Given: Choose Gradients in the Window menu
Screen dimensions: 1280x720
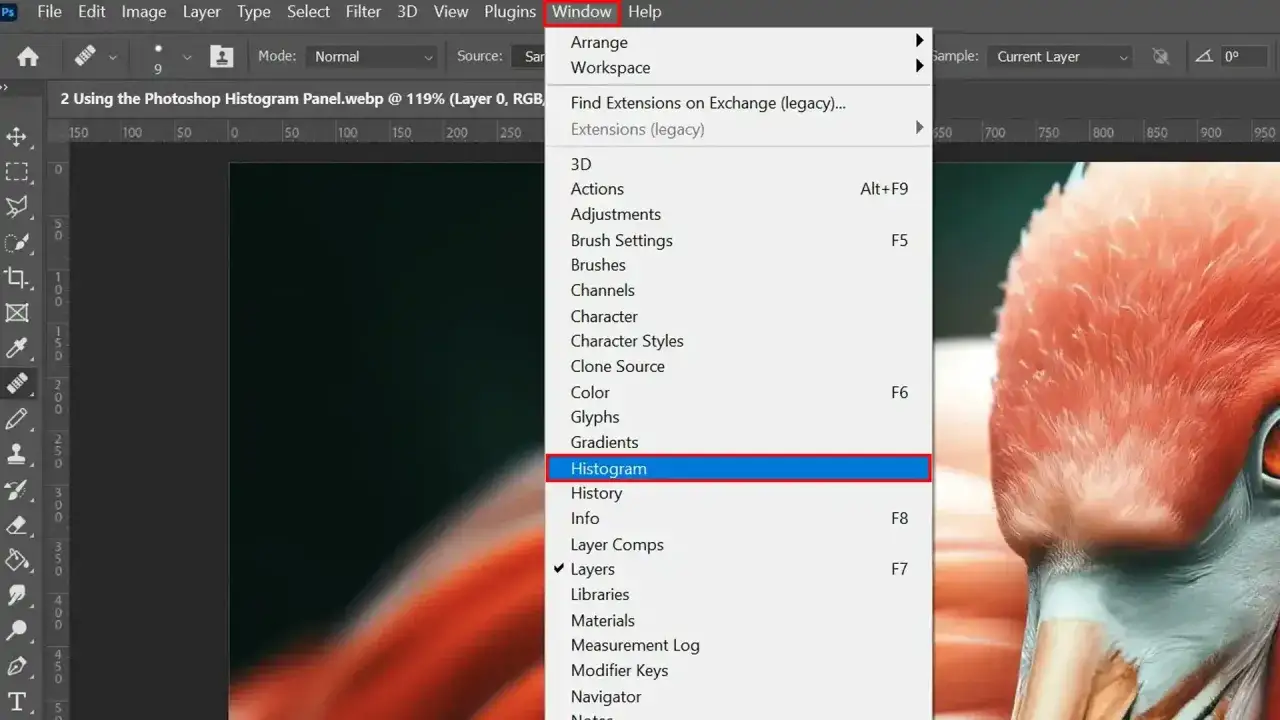Looking at the screenshot, I should click(739, 442).
